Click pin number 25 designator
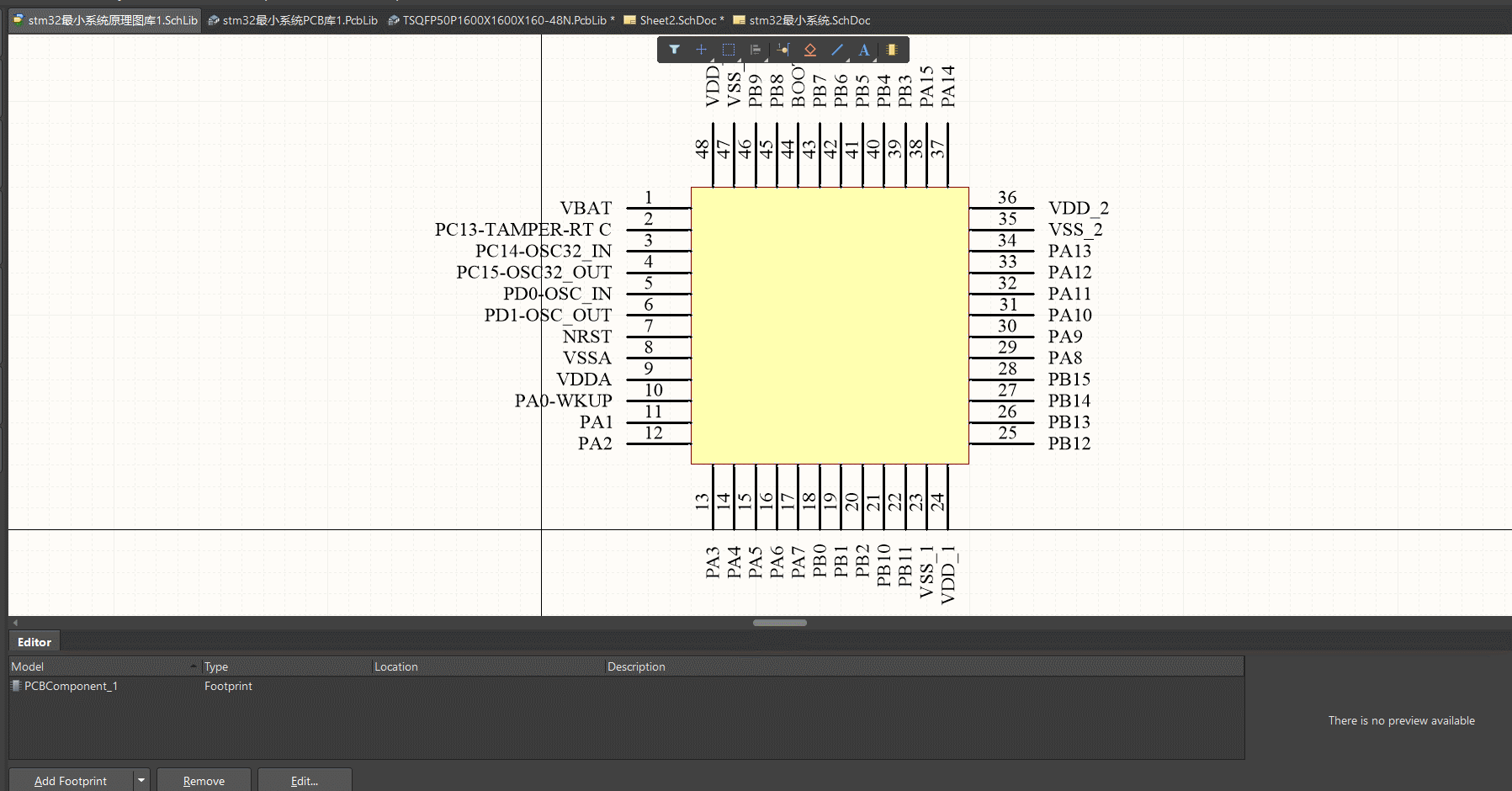Screen dimensions: 1512x791 (x=1007, y=433)
